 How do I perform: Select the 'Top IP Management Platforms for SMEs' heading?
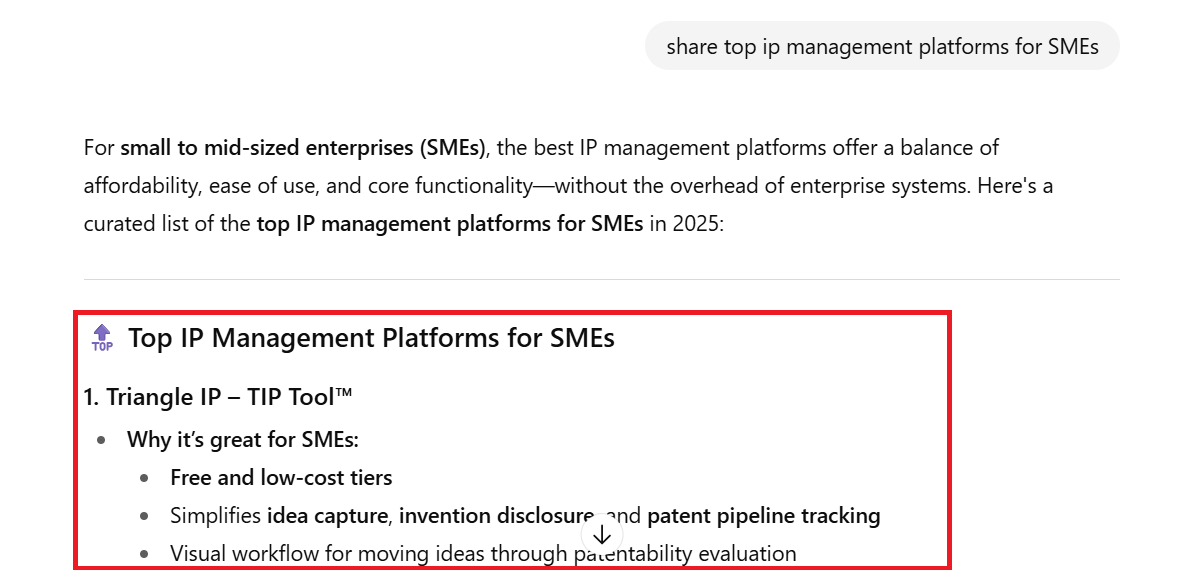point(371,337)
